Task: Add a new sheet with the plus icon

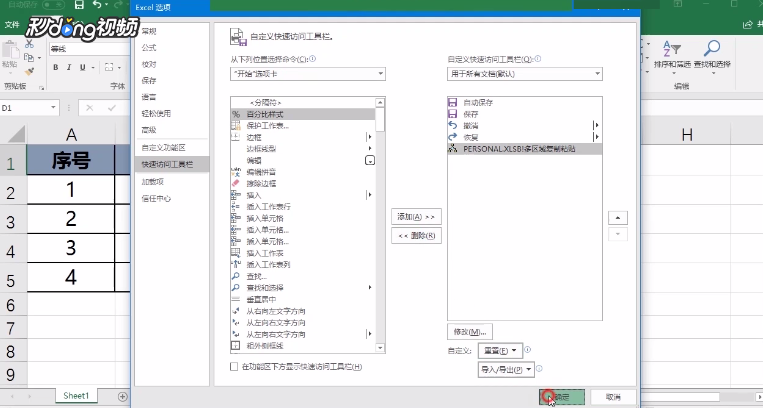Action: coord(123,396)
